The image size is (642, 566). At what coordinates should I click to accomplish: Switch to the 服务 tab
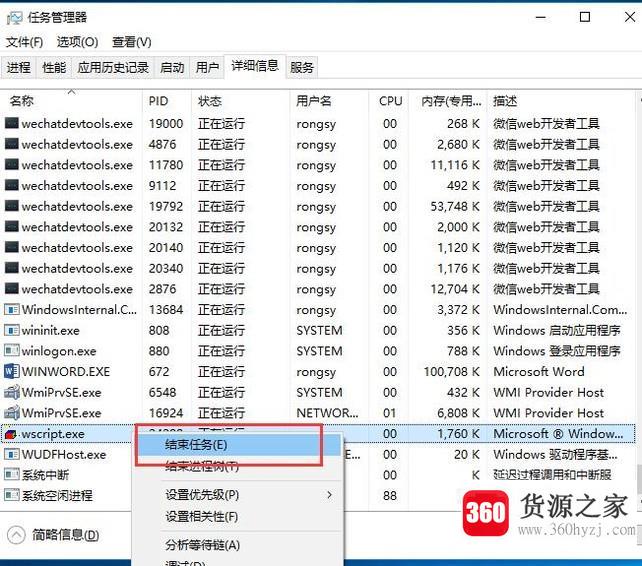(x=302, y=67)
